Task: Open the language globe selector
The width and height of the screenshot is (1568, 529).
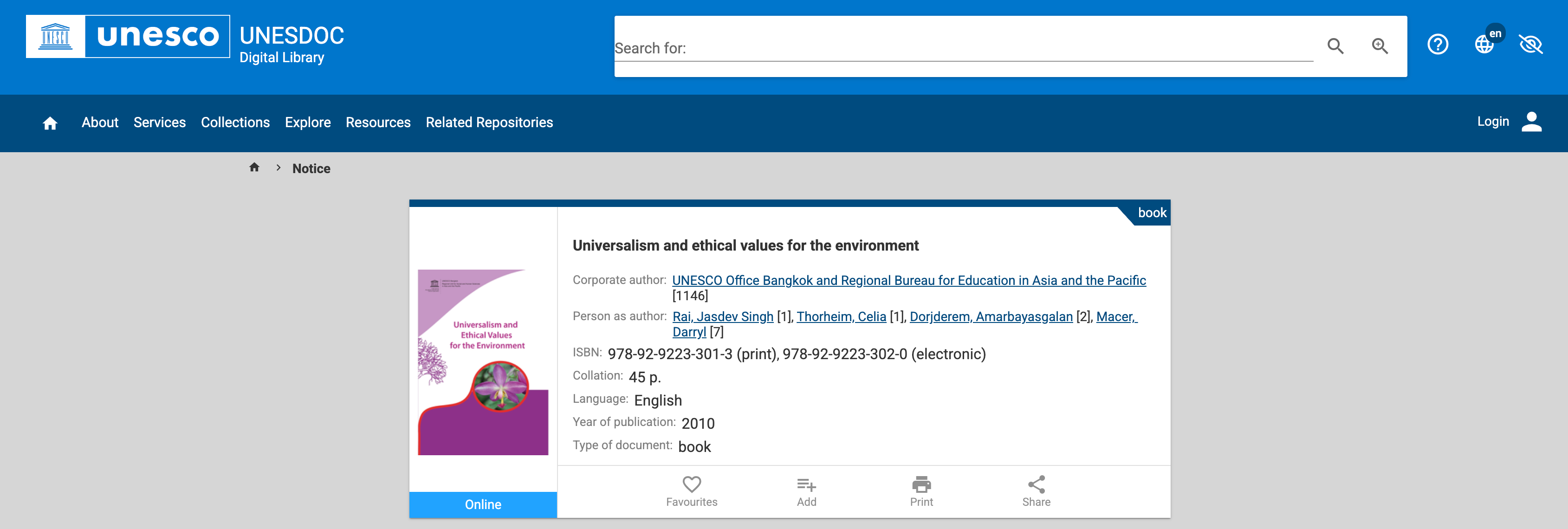Action: (1484, 45)
